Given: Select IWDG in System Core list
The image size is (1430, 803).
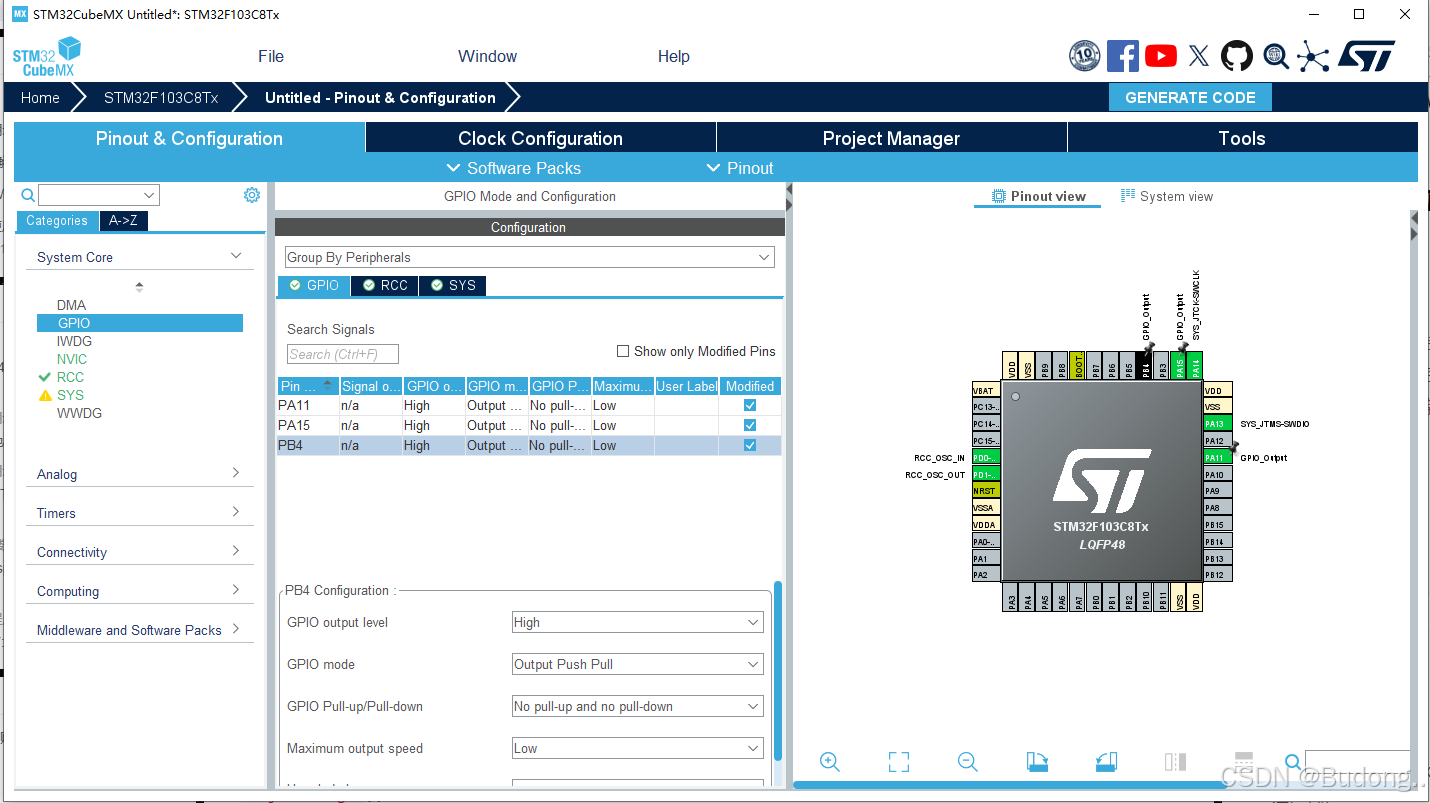Looking at the screenshot, I should click(x=74, y=341).
